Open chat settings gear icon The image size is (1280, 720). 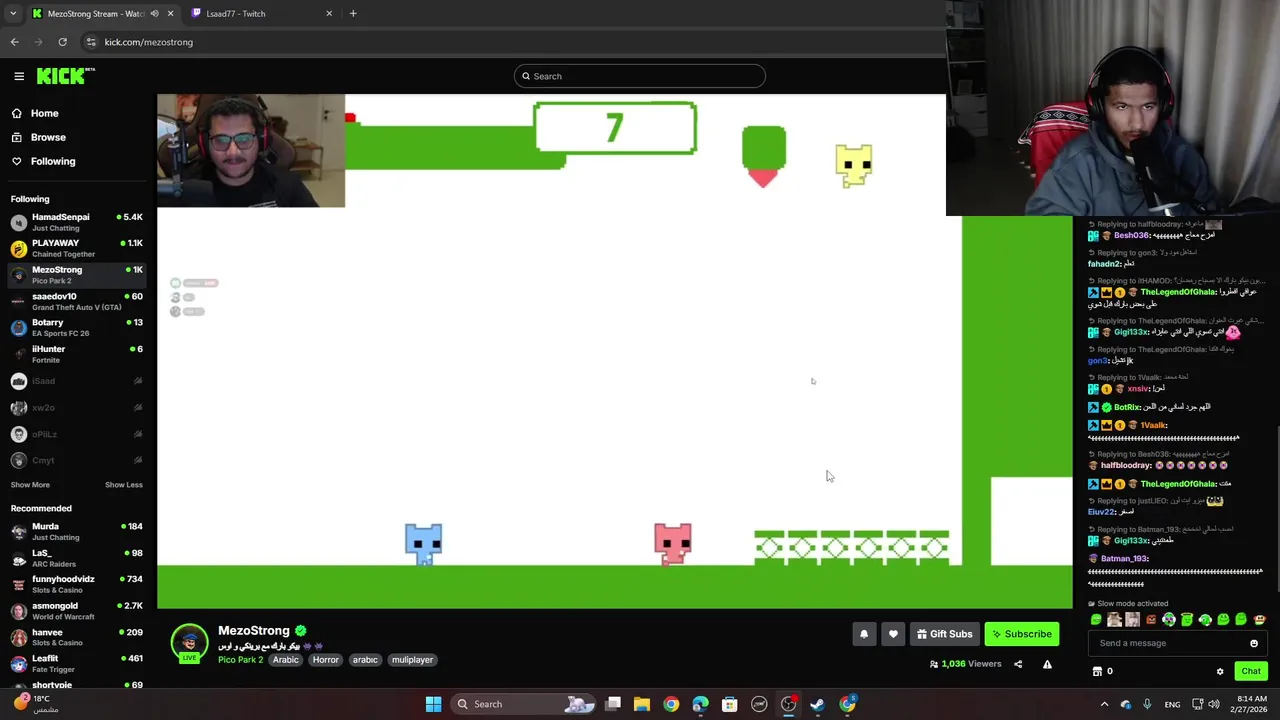tap(1220, 671)
